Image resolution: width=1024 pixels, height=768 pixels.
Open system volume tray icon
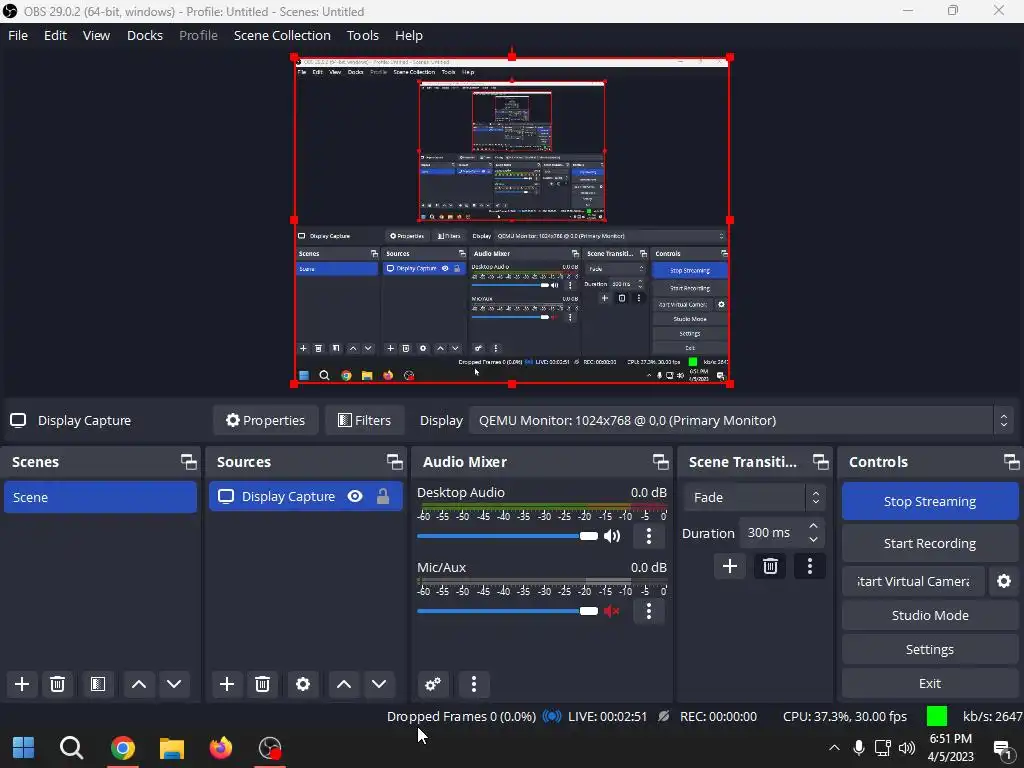point(906,748)
